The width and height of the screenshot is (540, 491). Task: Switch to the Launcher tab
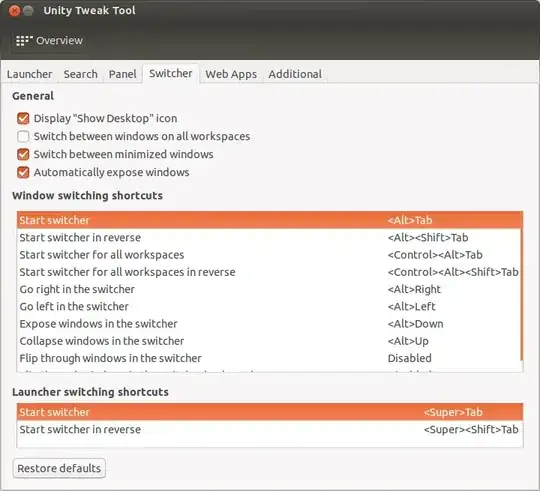[x=29, y=74]
